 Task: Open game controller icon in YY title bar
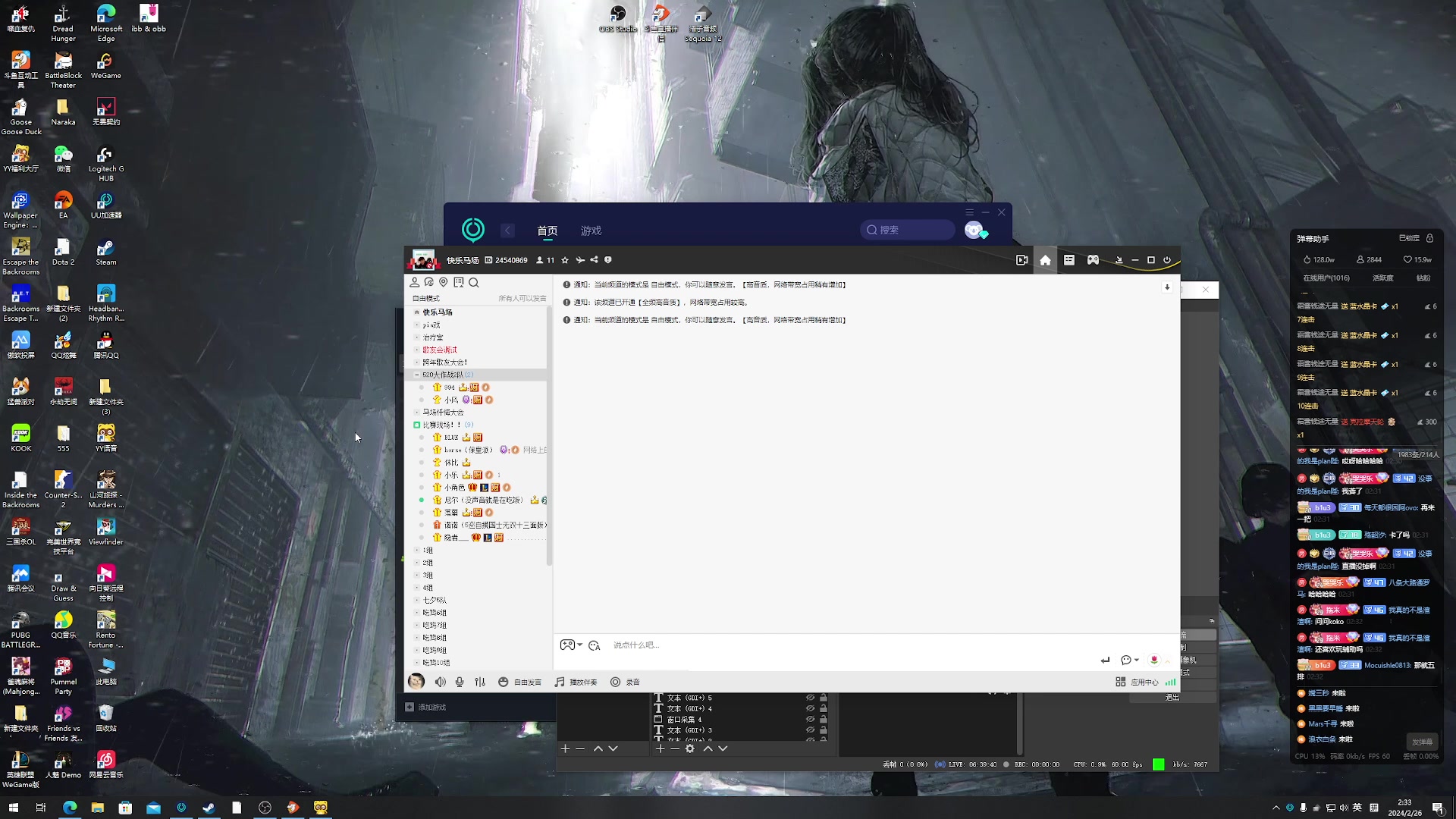(x=1093, y=260)
